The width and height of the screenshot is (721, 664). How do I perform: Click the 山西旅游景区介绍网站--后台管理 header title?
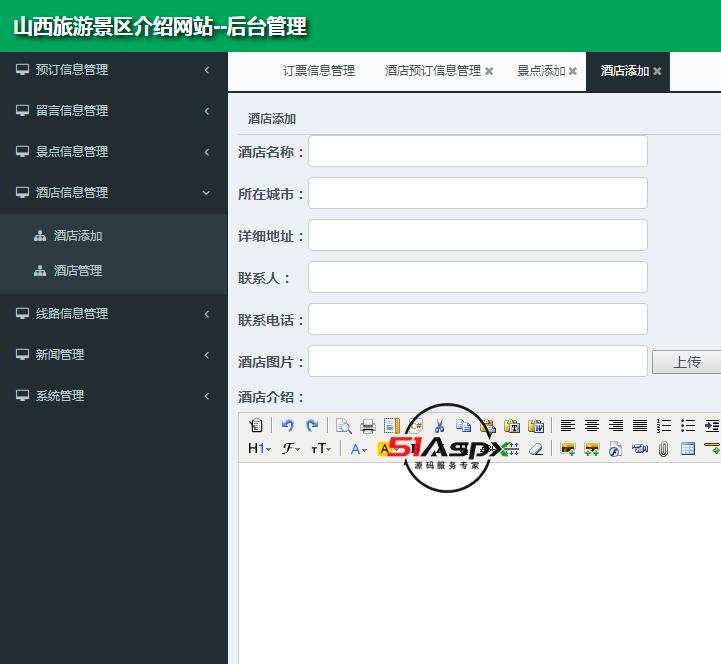[160, 26]
